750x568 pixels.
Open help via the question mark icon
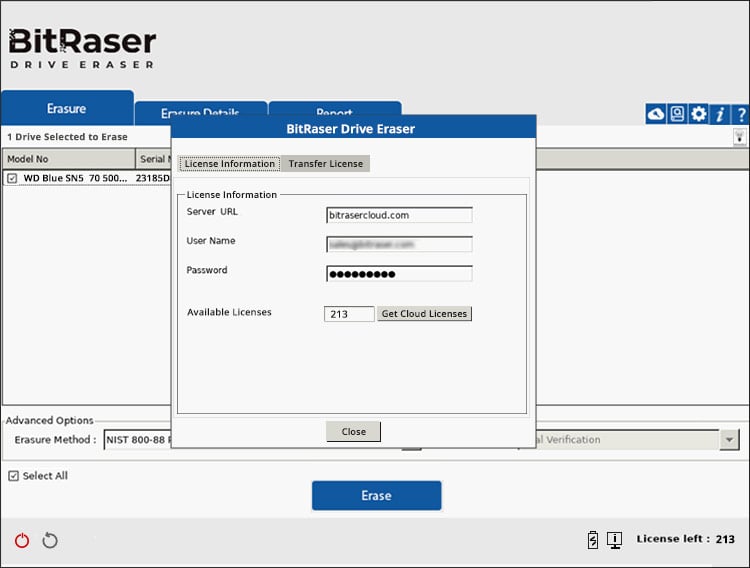point(740,114)
